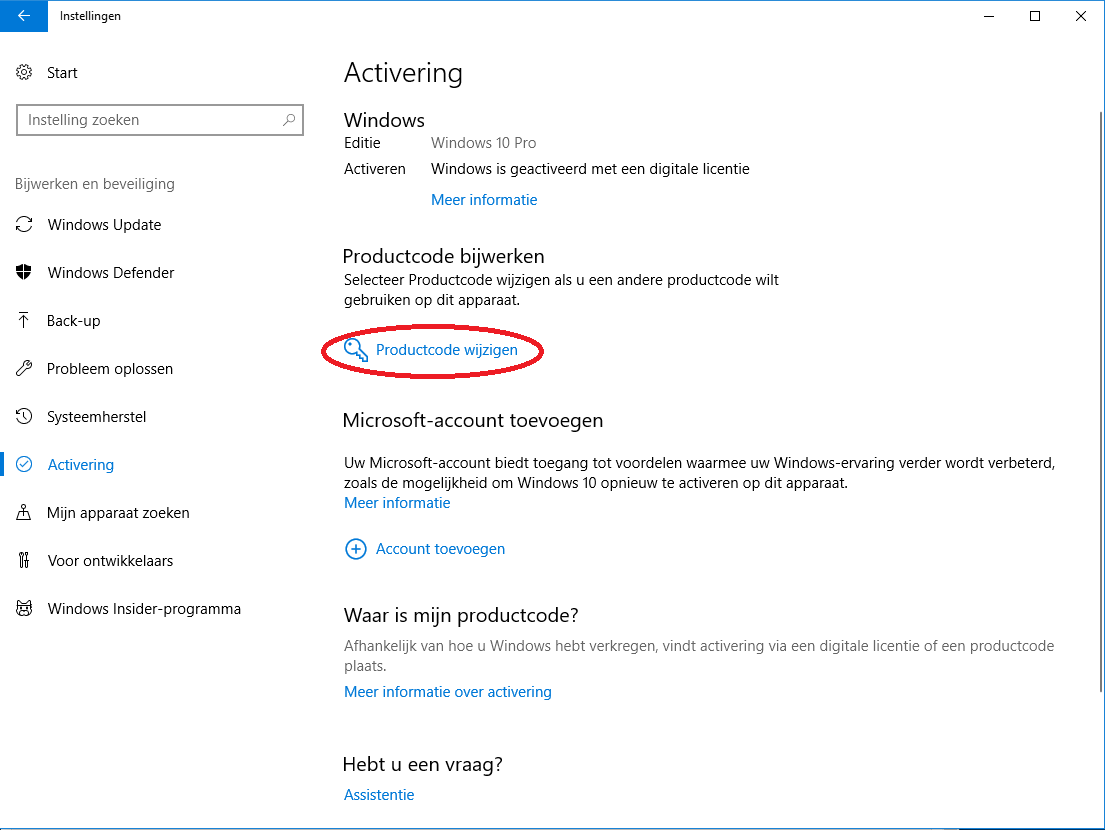
Task: Click the back arrow in title bar
Action: click(x=24, y=16)
